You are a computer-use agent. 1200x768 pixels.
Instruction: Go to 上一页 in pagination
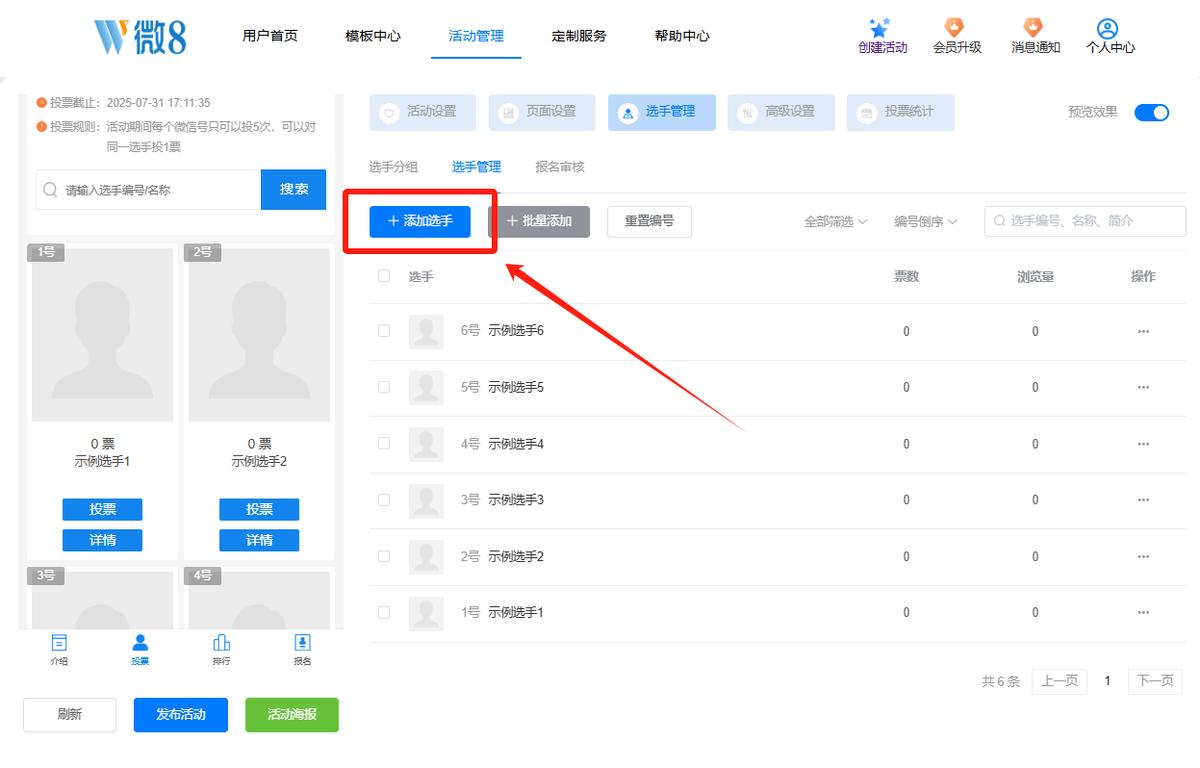[x=1059, y=681]
